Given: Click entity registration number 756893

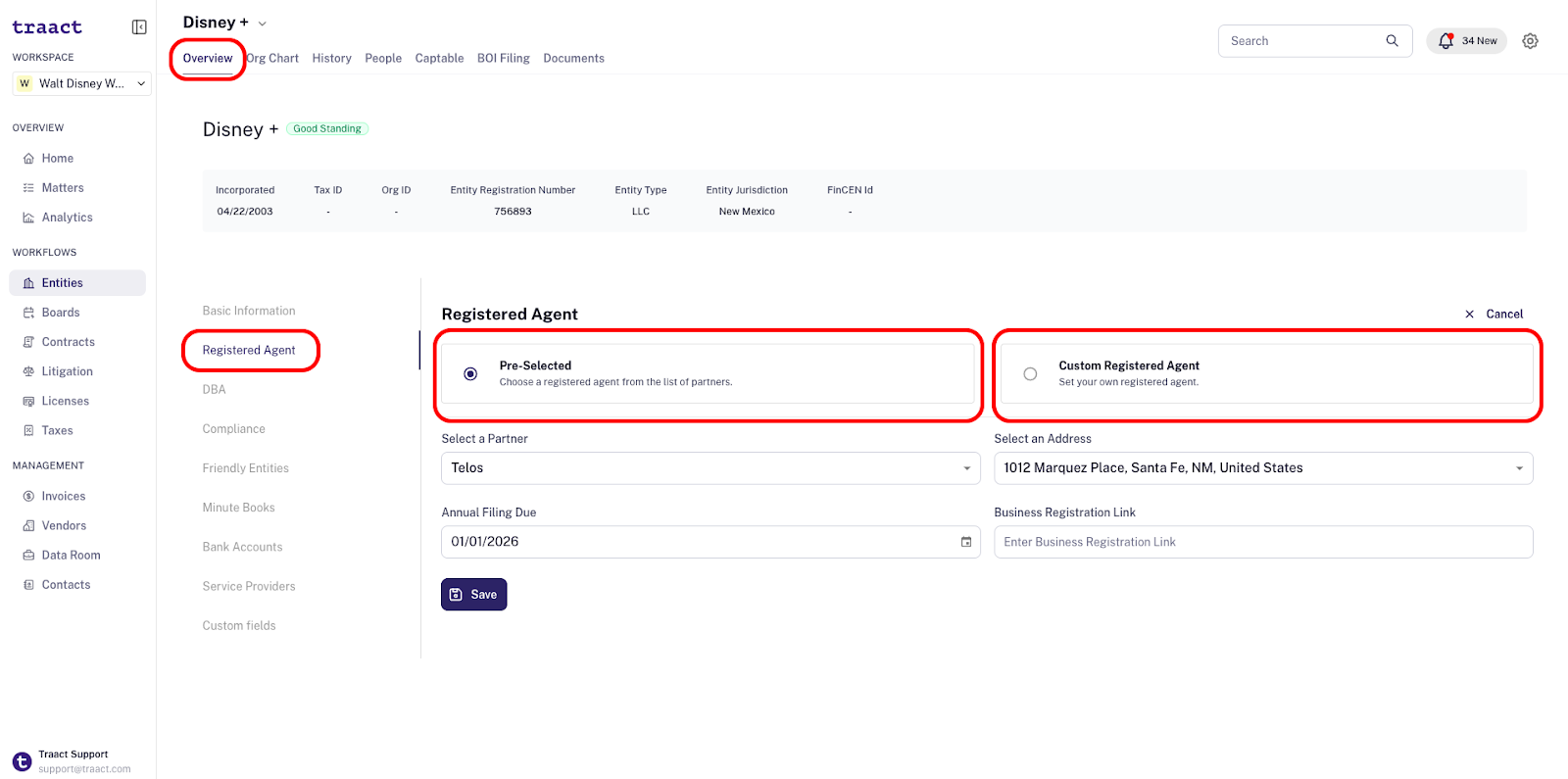Looking at the screenshot, I should click(513, 212).
